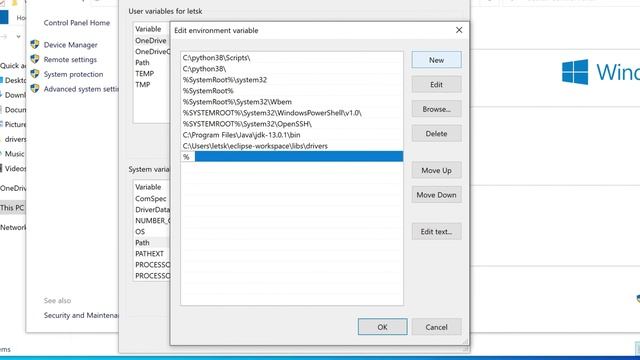Viewport: 640px width, 360px height.
Task: Select the TEMP user variable row
Action: (152, 74)
